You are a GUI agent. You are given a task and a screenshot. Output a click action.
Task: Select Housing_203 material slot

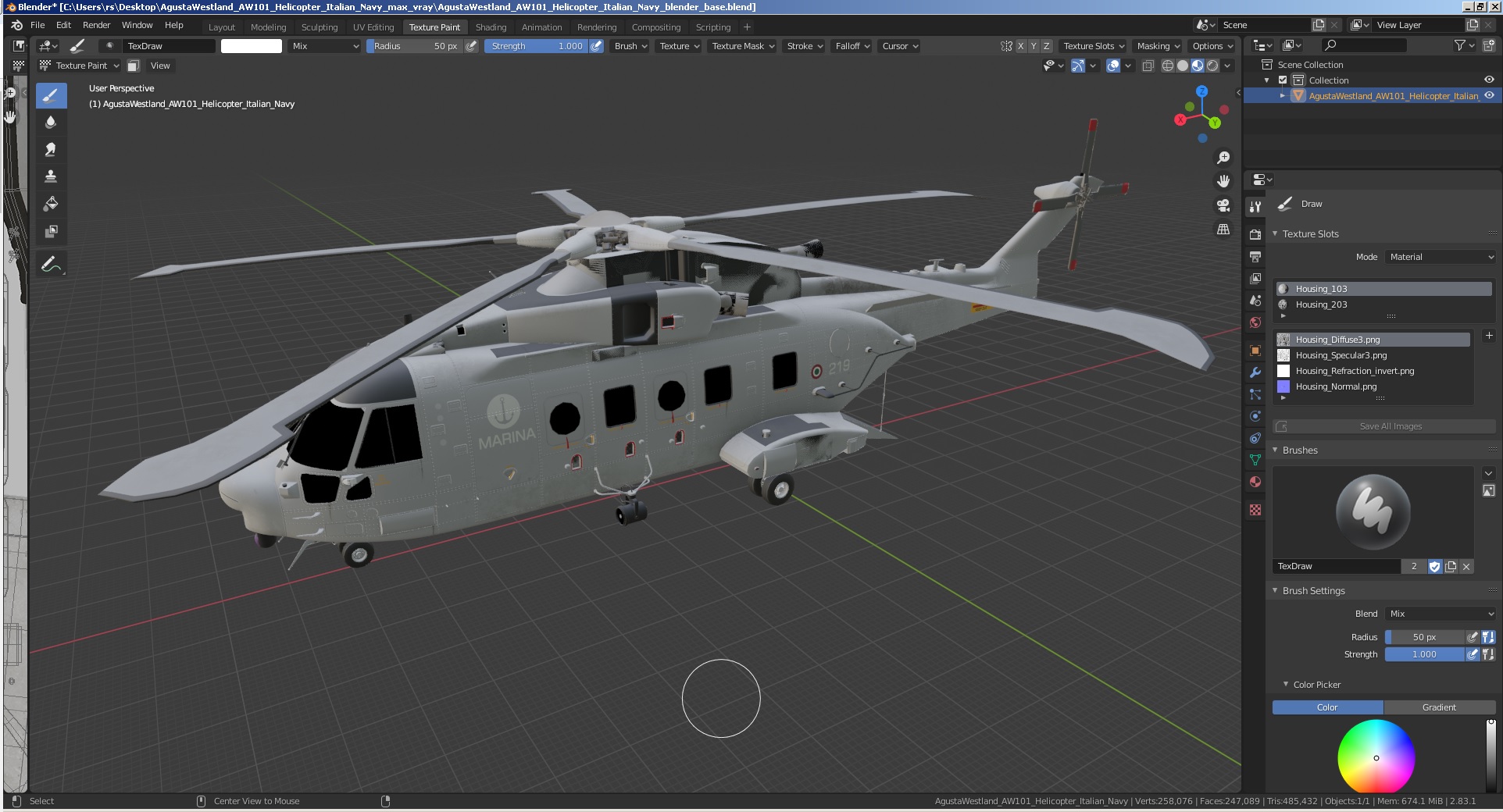[1384, 304]
